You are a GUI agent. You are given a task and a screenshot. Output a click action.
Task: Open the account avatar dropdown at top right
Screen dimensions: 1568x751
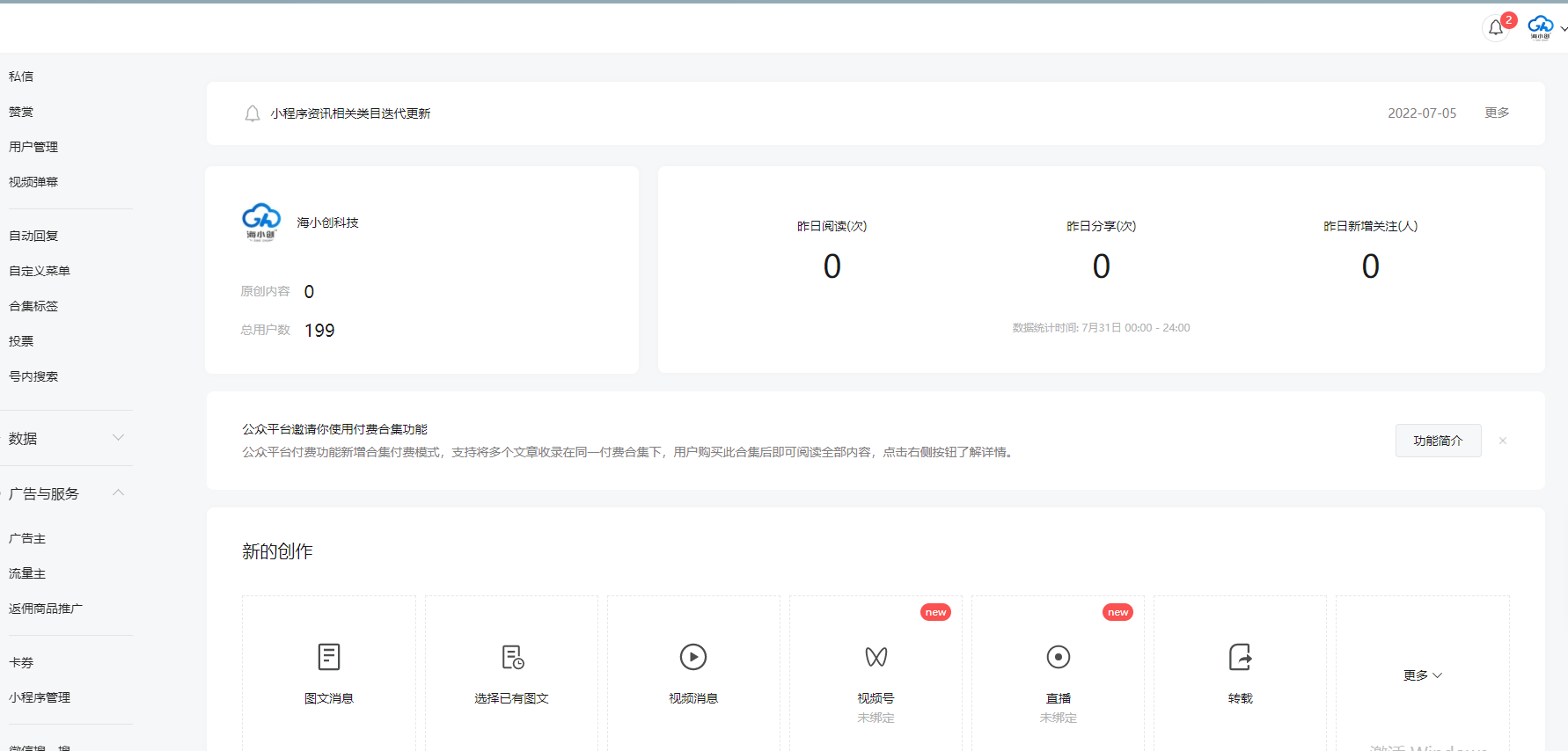1546,27
